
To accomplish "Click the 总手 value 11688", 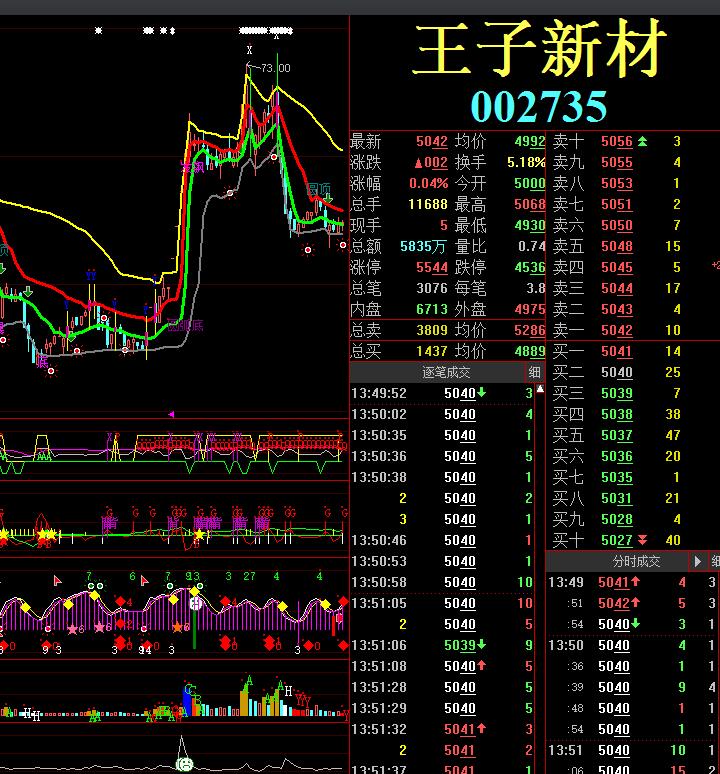I will click(428, 204).
